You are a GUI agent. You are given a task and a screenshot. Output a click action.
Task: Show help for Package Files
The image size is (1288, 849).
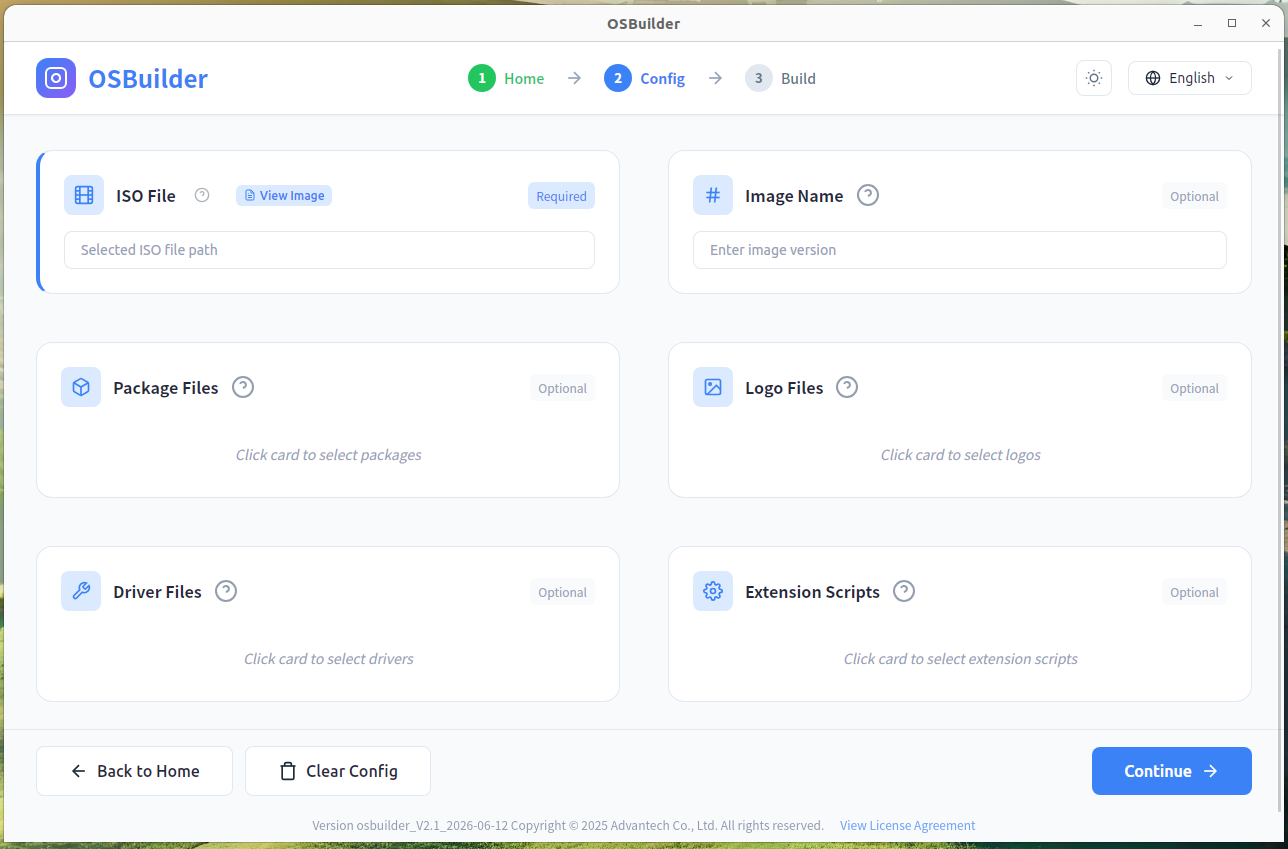coord(243,387)
